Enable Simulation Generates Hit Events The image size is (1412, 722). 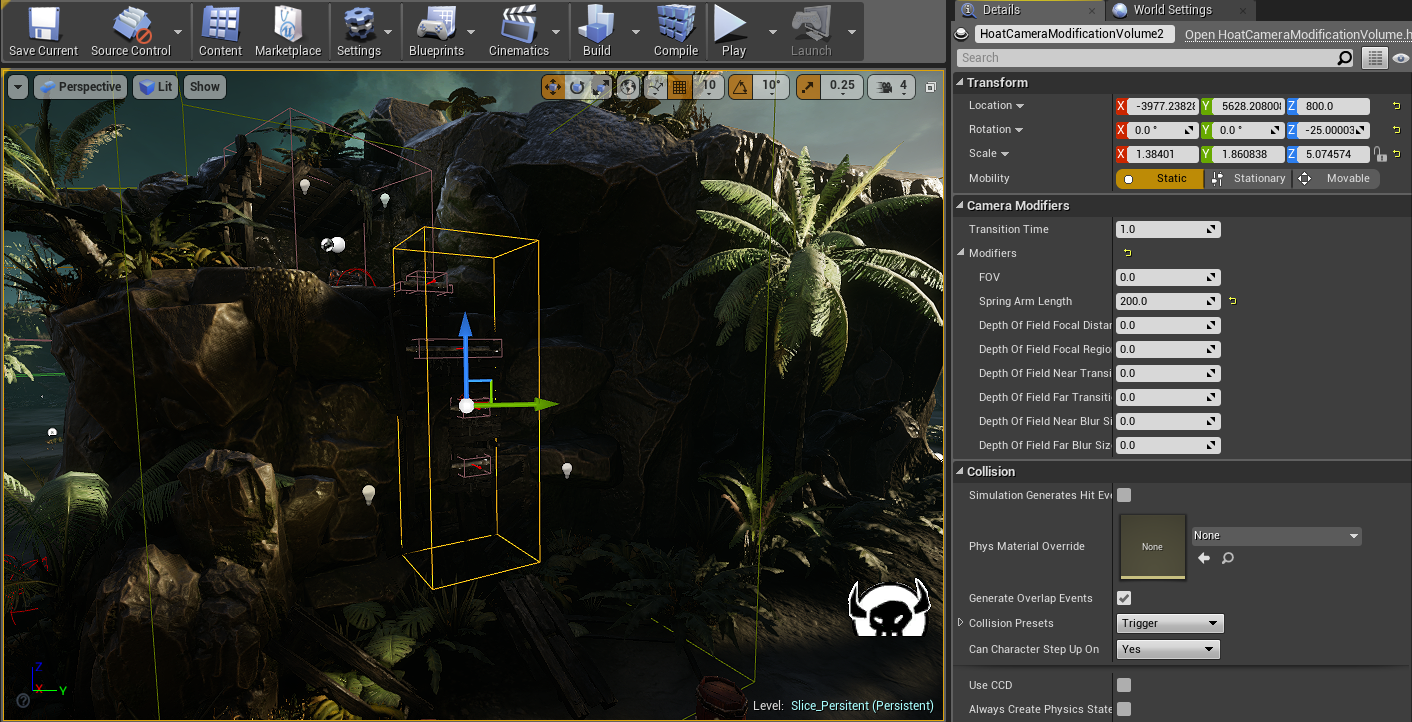(1123, 494)
